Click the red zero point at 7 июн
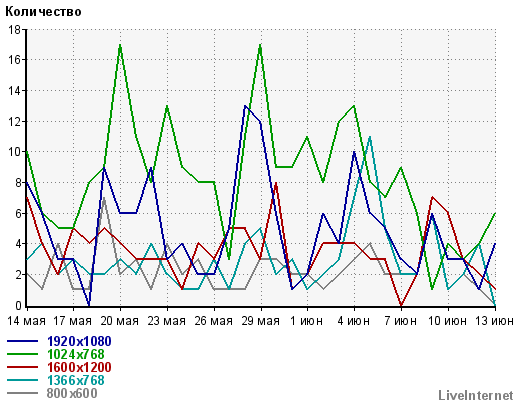520x405 pixels. [x=401, y=305]
